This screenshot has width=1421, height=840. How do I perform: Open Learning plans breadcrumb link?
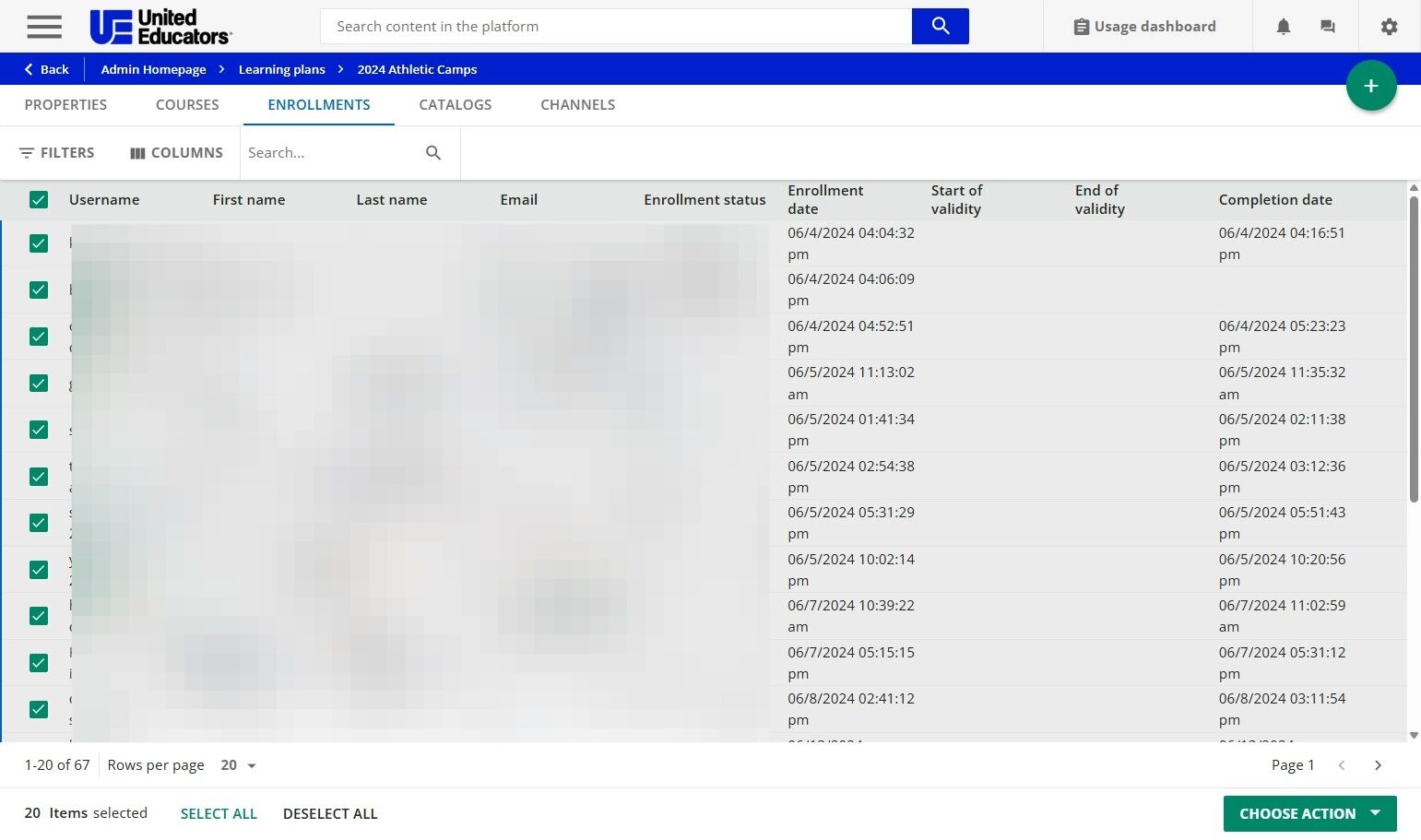click(281, 69)
